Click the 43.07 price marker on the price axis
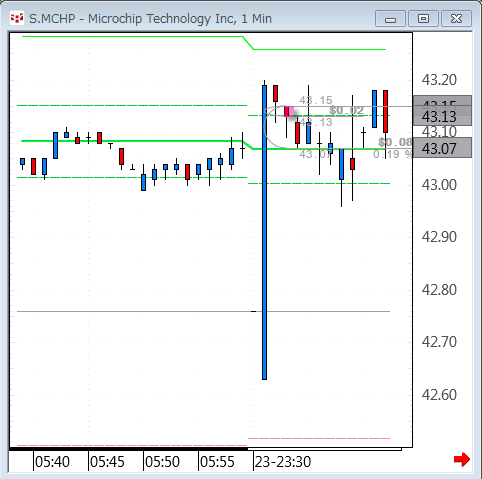The image size is (482, 479). click(x=442, y=148)
